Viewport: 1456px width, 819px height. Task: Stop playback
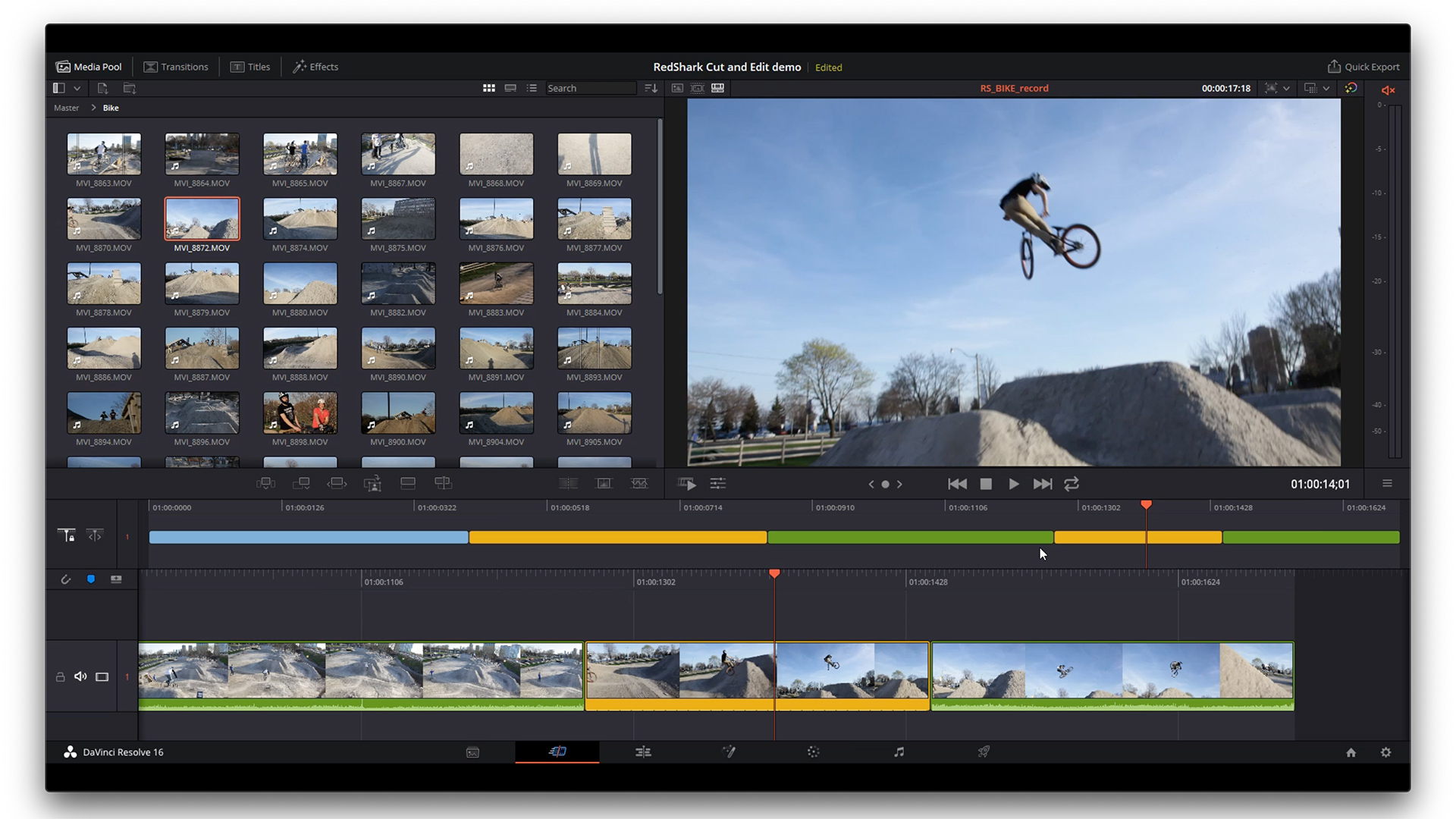pos(986,484)
